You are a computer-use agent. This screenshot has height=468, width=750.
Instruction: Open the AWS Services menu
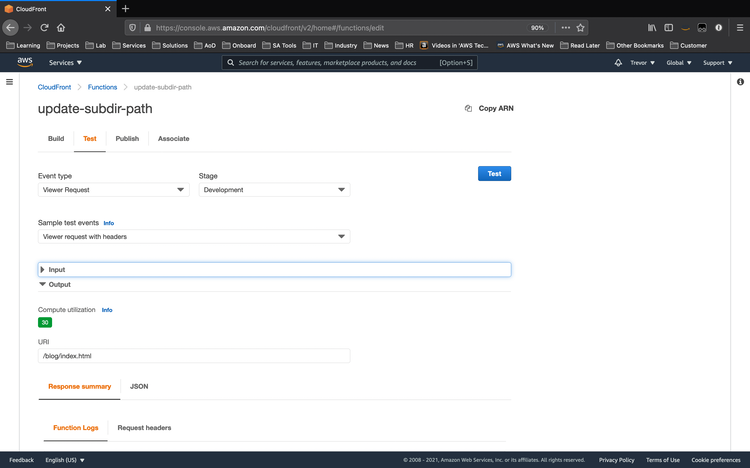[x=65, y=63]
